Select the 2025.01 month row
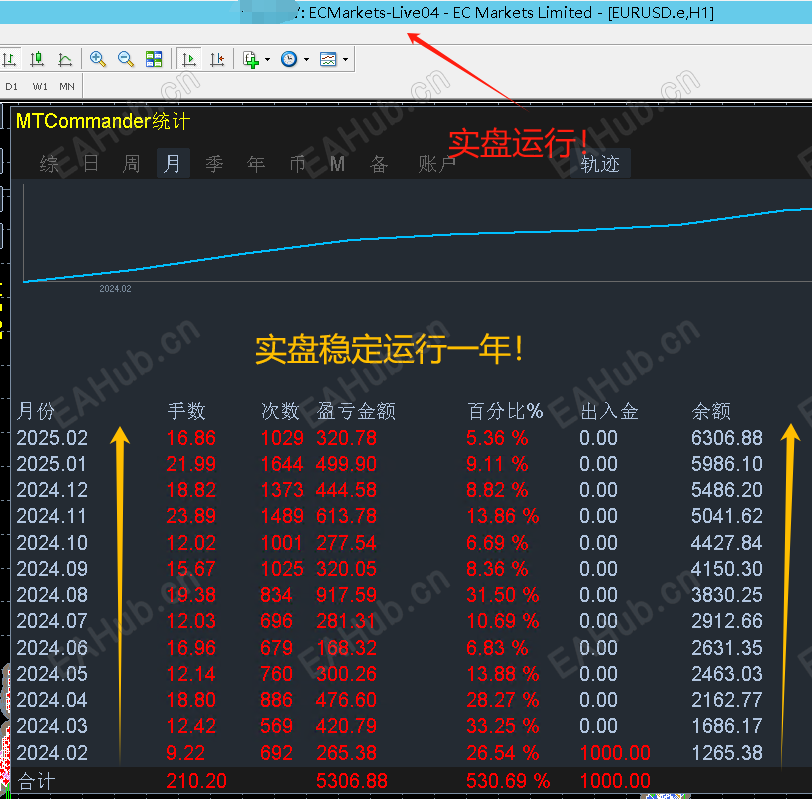This screenshot has height=799, width=812. (390, 464)
